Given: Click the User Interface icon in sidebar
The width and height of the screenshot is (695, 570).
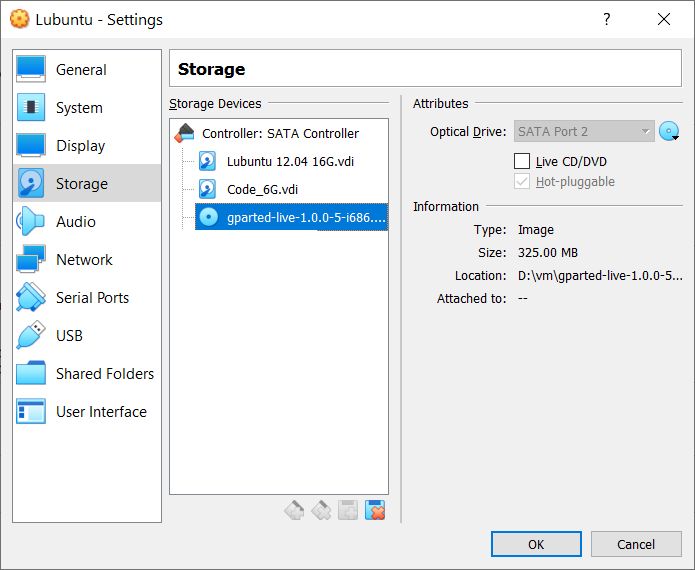Looking at the screenshot, I should 31,411.
